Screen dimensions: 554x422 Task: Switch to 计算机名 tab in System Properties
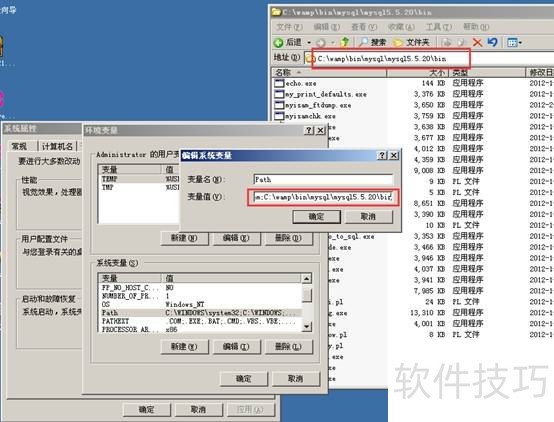coord(57,146)
